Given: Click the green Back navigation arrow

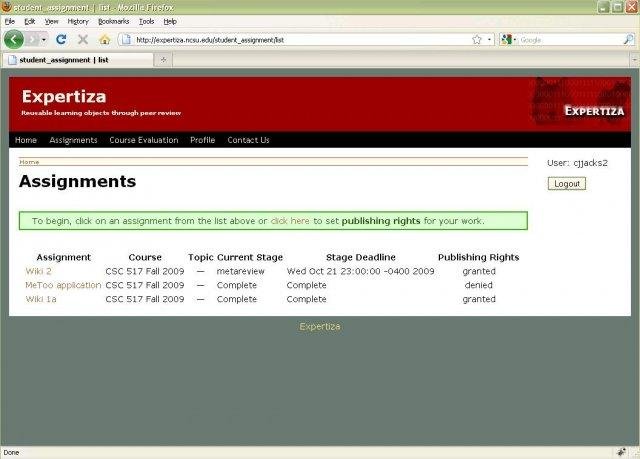Looking at the screenshot, I should [14, 40].
